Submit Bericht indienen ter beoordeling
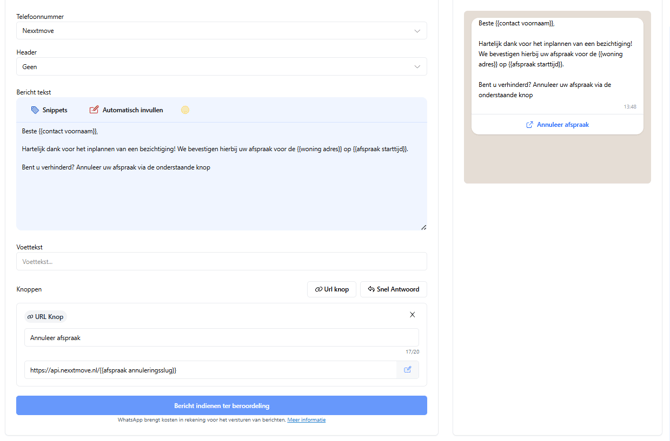This screenshot has width=670, height=441. 221,406
